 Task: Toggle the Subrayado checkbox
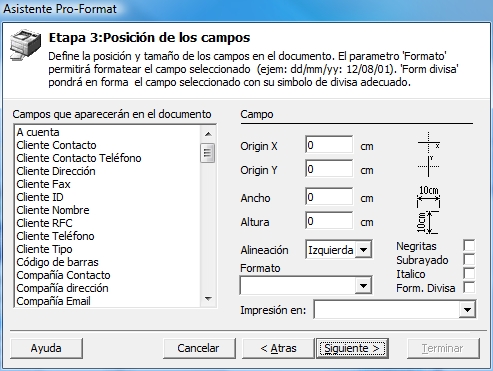(469, 260)
